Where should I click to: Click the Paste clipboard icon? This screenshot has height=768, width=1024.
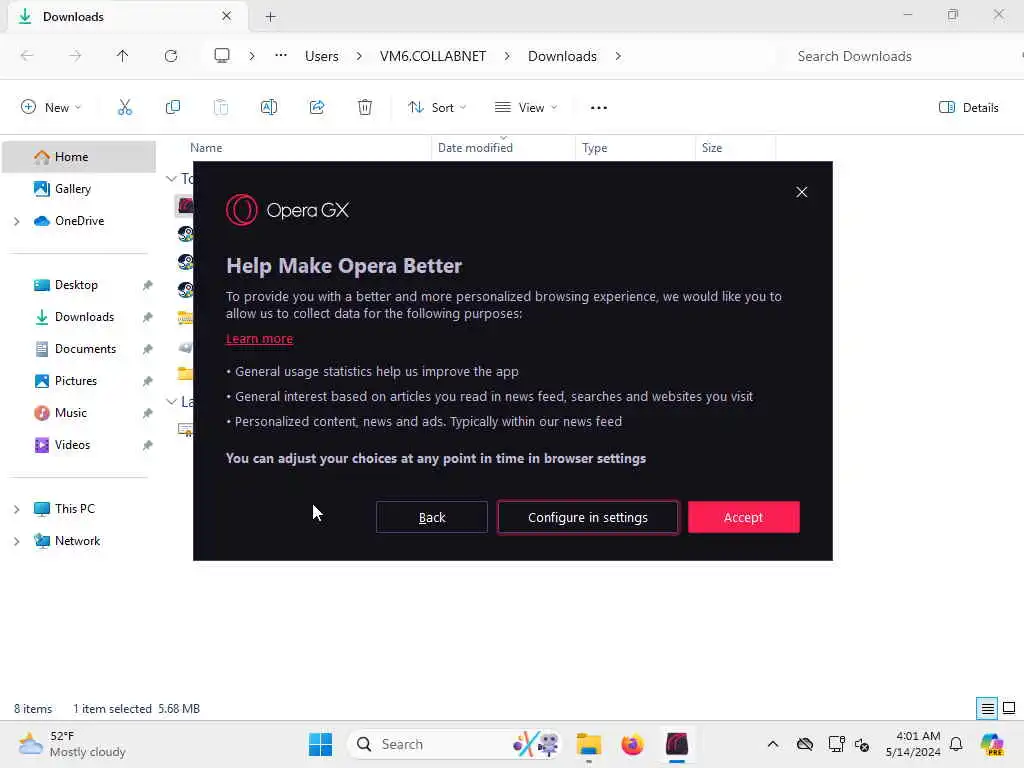(221, 108)
